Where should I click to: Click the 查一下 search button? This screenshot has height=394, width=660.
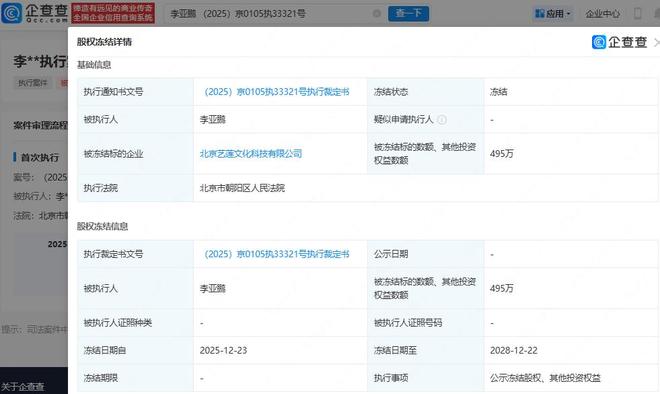tap(408, 13)
